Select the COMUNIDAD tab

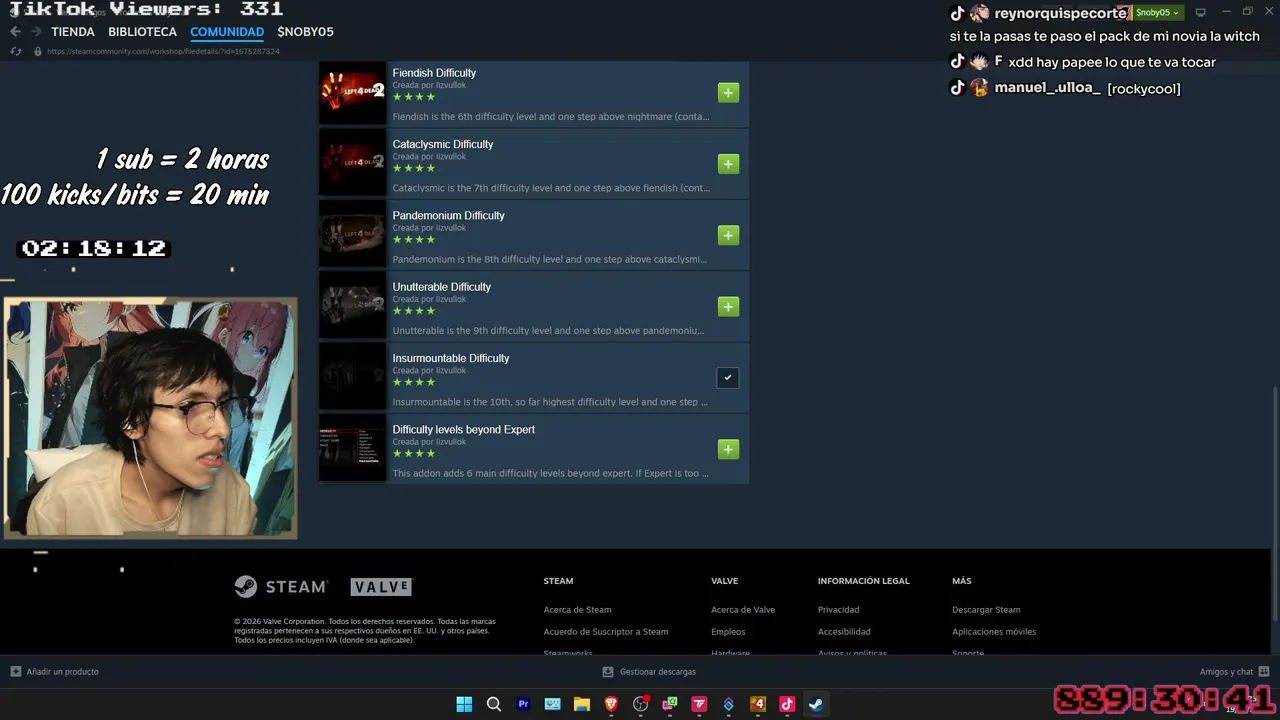227,32
